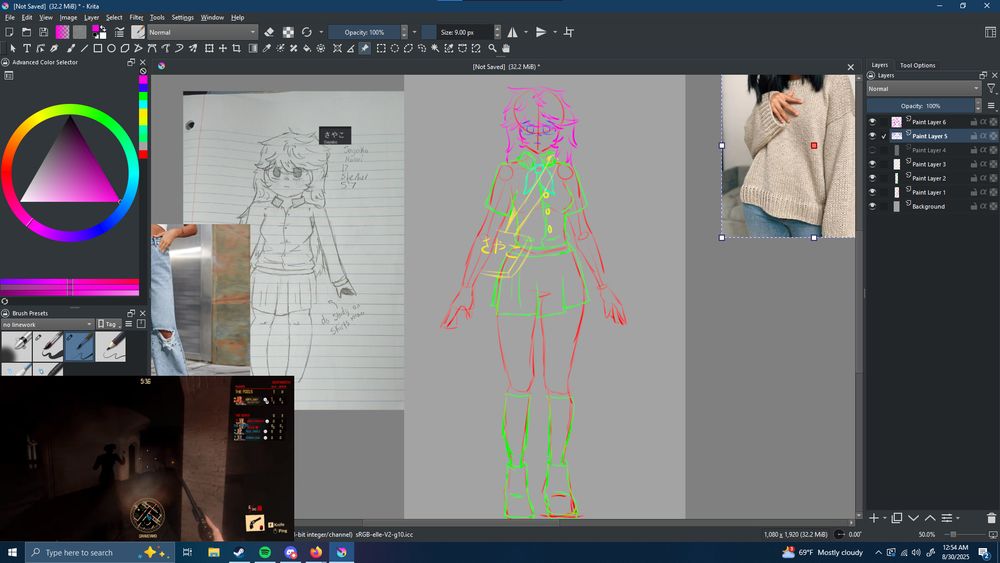Select the Gradient tool
This screenshot has width=1000, height=563.
click(253, 48)
